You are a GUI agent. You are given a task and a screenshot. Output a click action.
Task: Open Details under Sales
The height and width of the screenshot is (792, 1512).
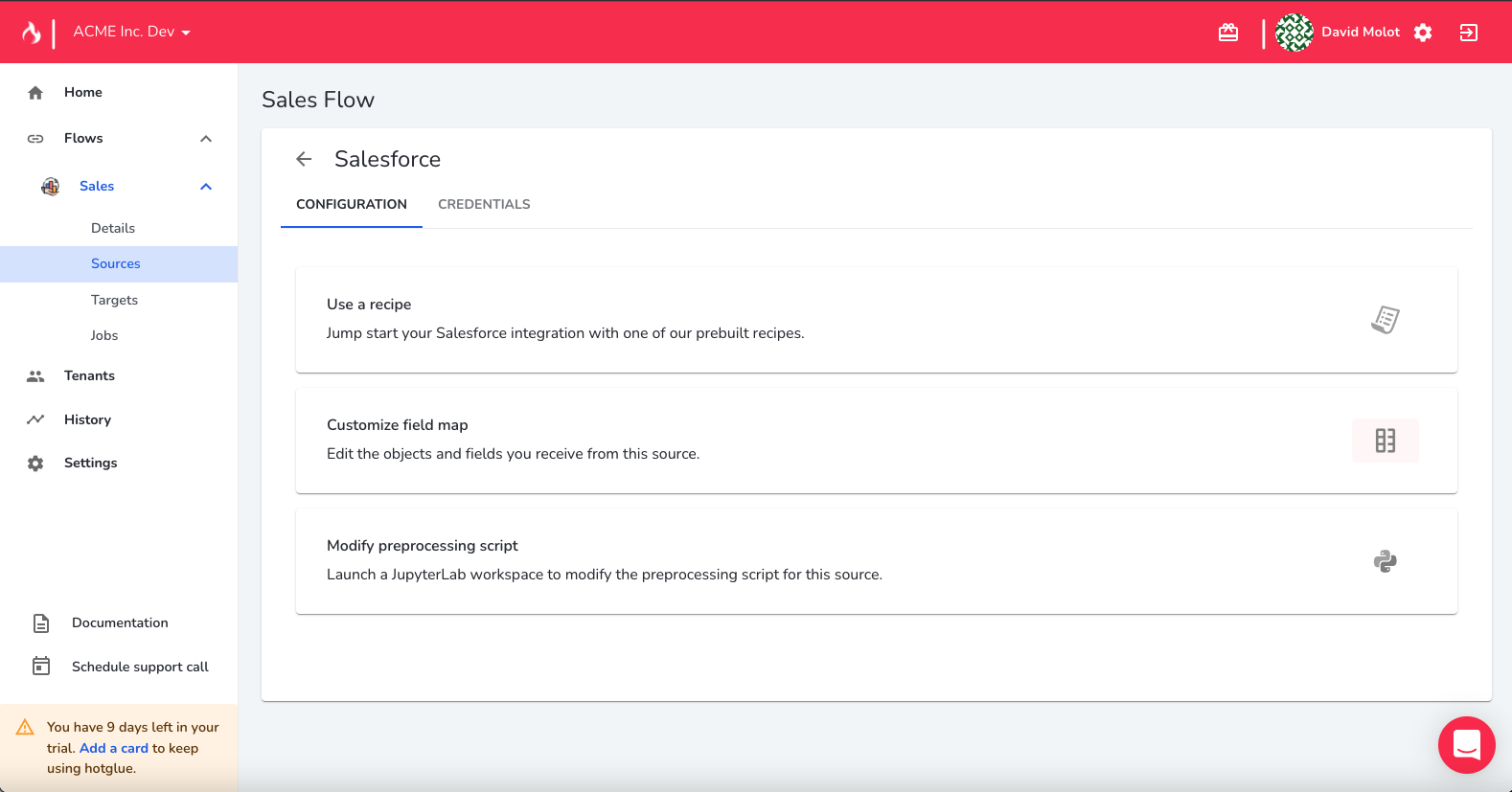point(113,228)
